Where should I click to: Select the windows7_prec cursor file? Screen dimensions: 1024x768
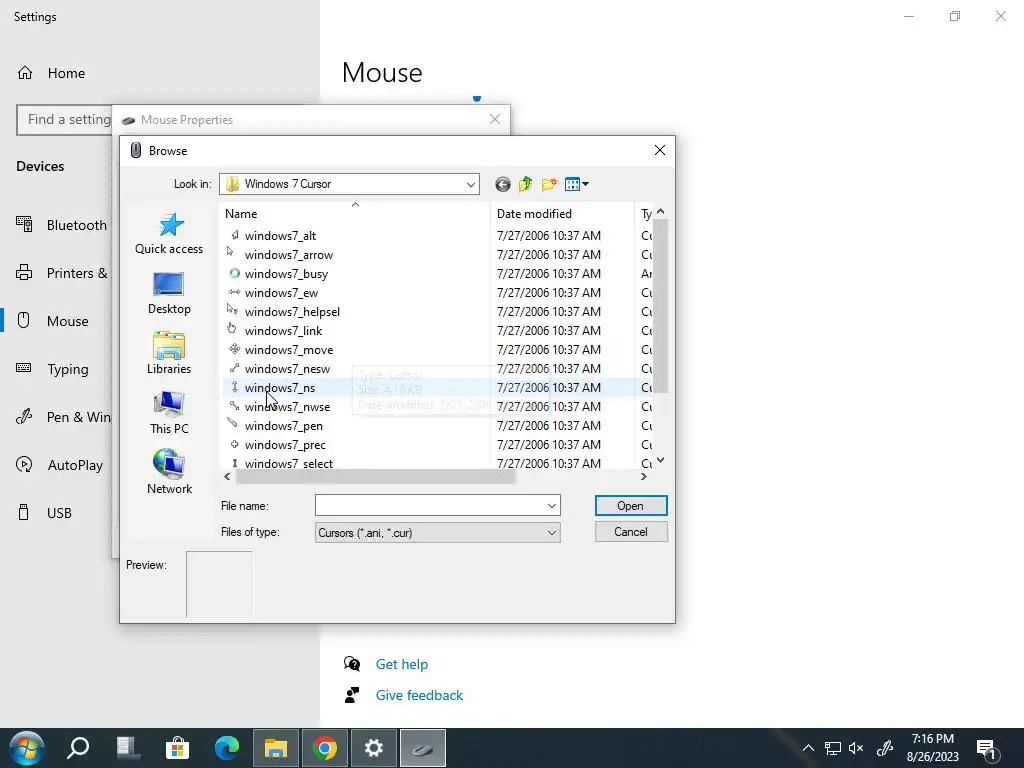point(285,445)
